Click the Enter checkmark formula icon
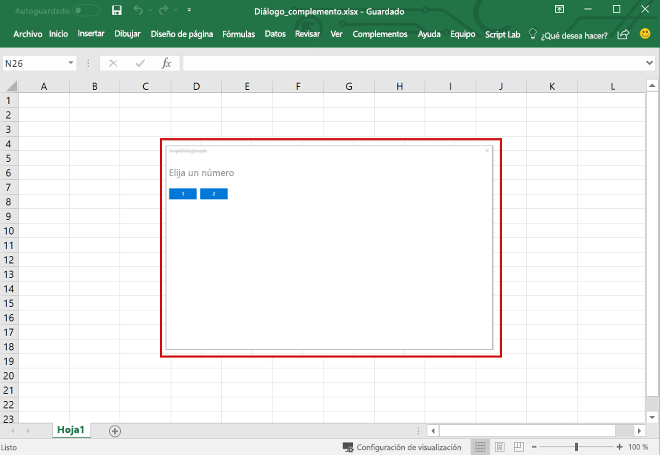The height and width of the screenshot is (455, 660). coord(140,64)
